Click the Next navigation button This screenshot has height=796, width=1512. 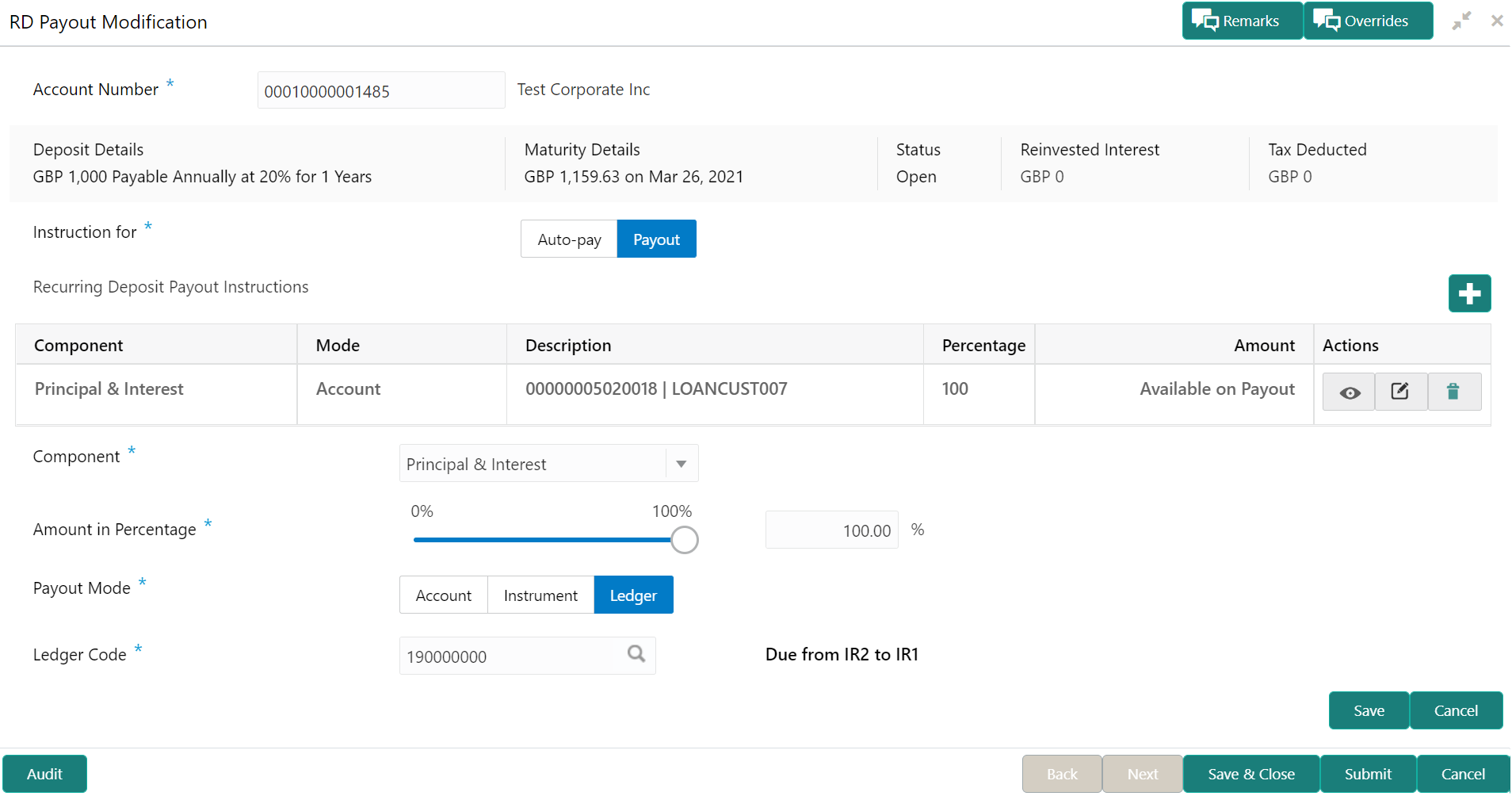1142,774
